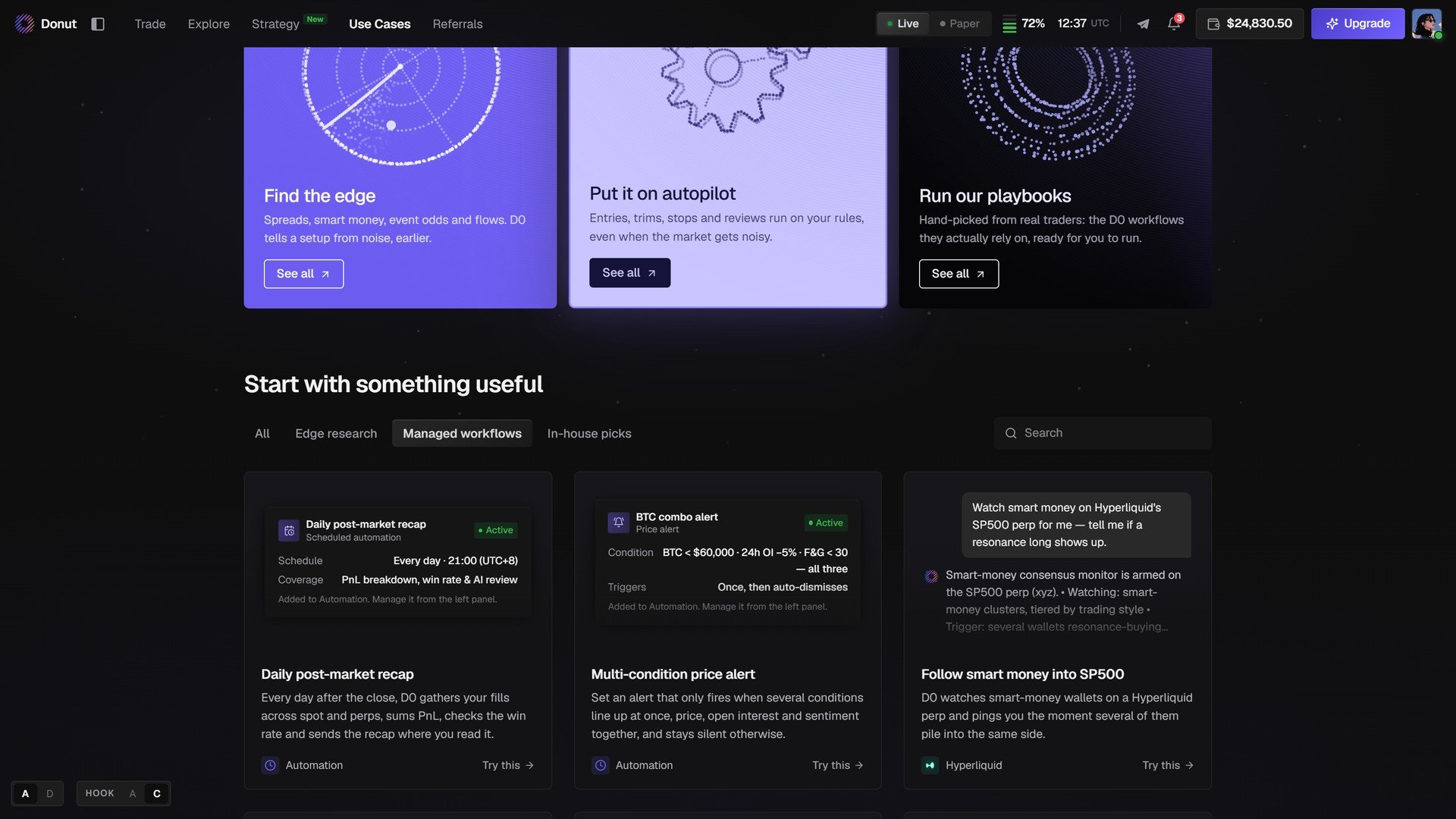This screenshot has width=1456, height=819.
Task: Click Active badge on BTC combo alert
Action: coord(826,522)
